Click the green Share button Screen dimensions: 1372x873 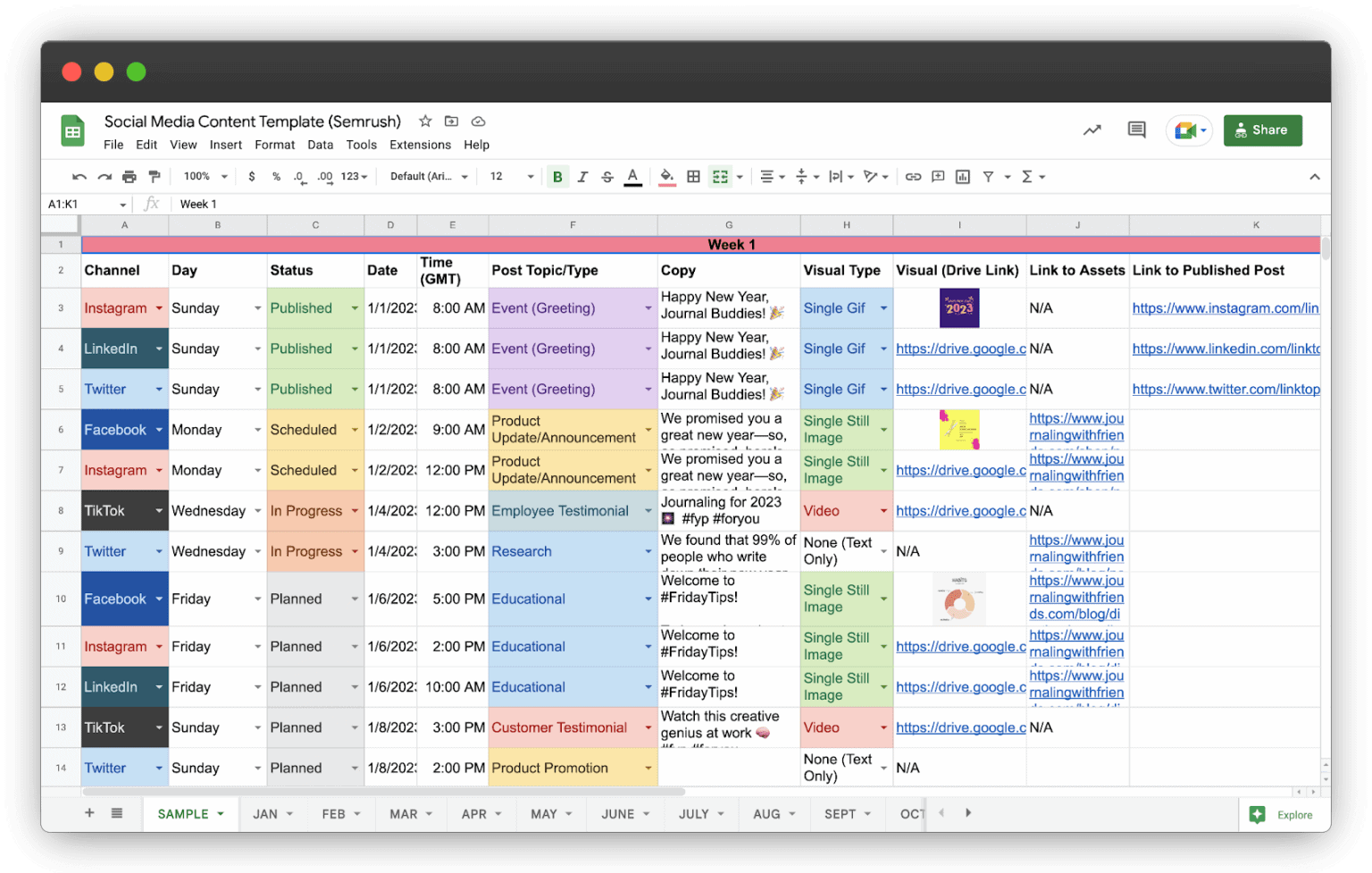pyautogui.click(x=1262, y=130)
